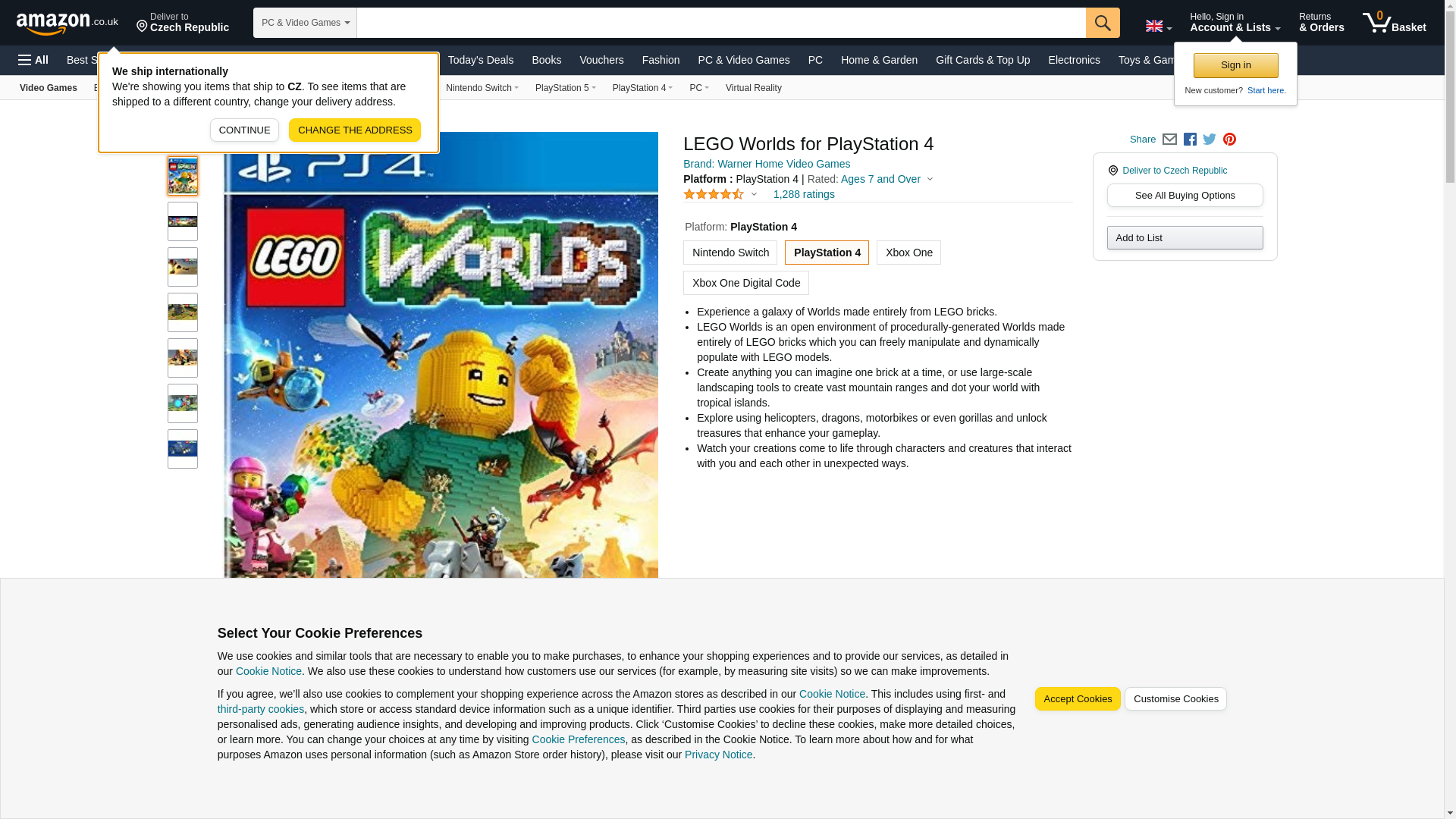Open the basket cart icon
Image resolution: width=1456 pixels, height=819 pixels.
pos(1394,23)
